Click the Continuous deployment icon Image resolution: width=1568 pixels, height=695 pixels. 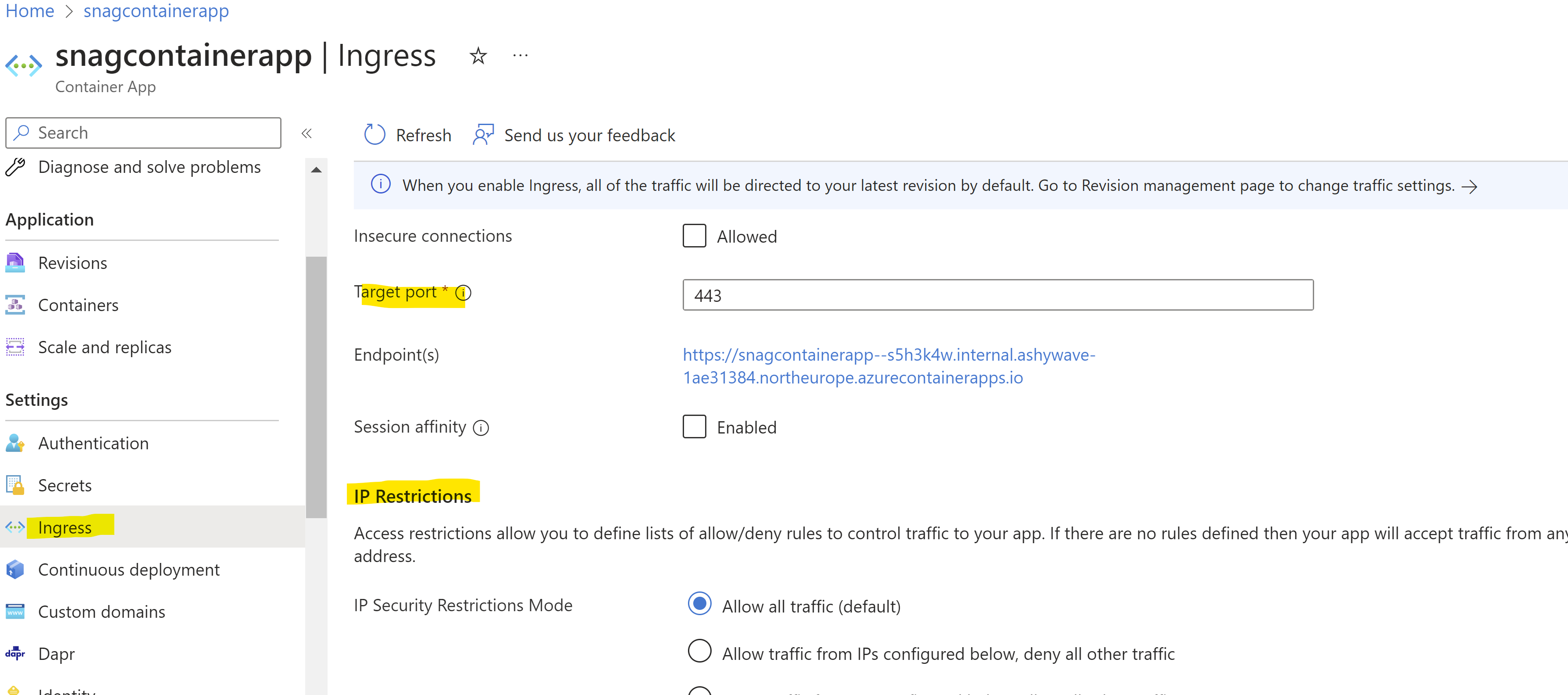[15, 569]
